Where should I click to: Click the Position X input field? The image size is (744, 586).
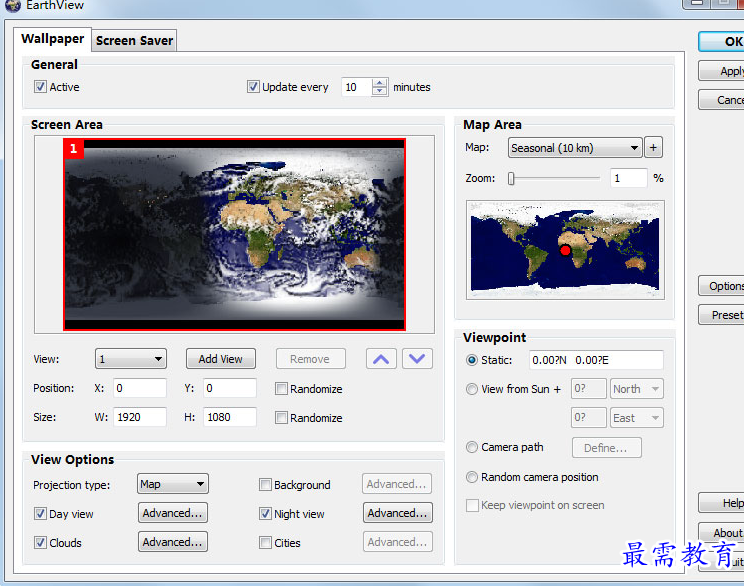(140, 388)
